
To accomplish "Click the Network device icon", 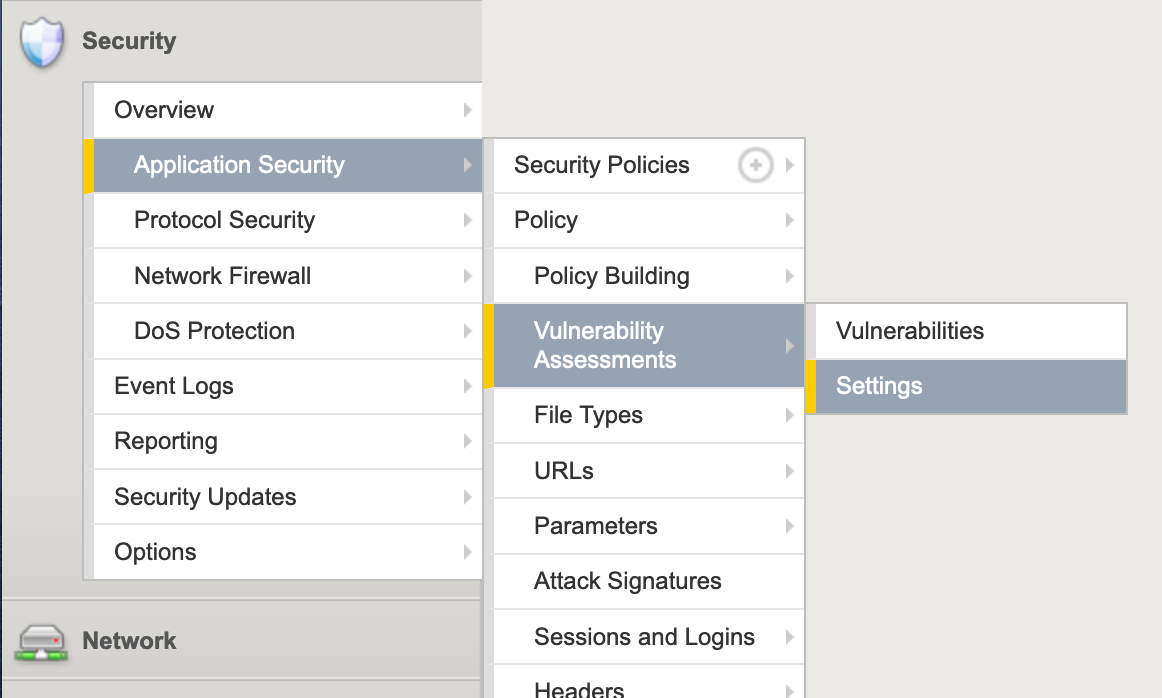I will (42, 642).
